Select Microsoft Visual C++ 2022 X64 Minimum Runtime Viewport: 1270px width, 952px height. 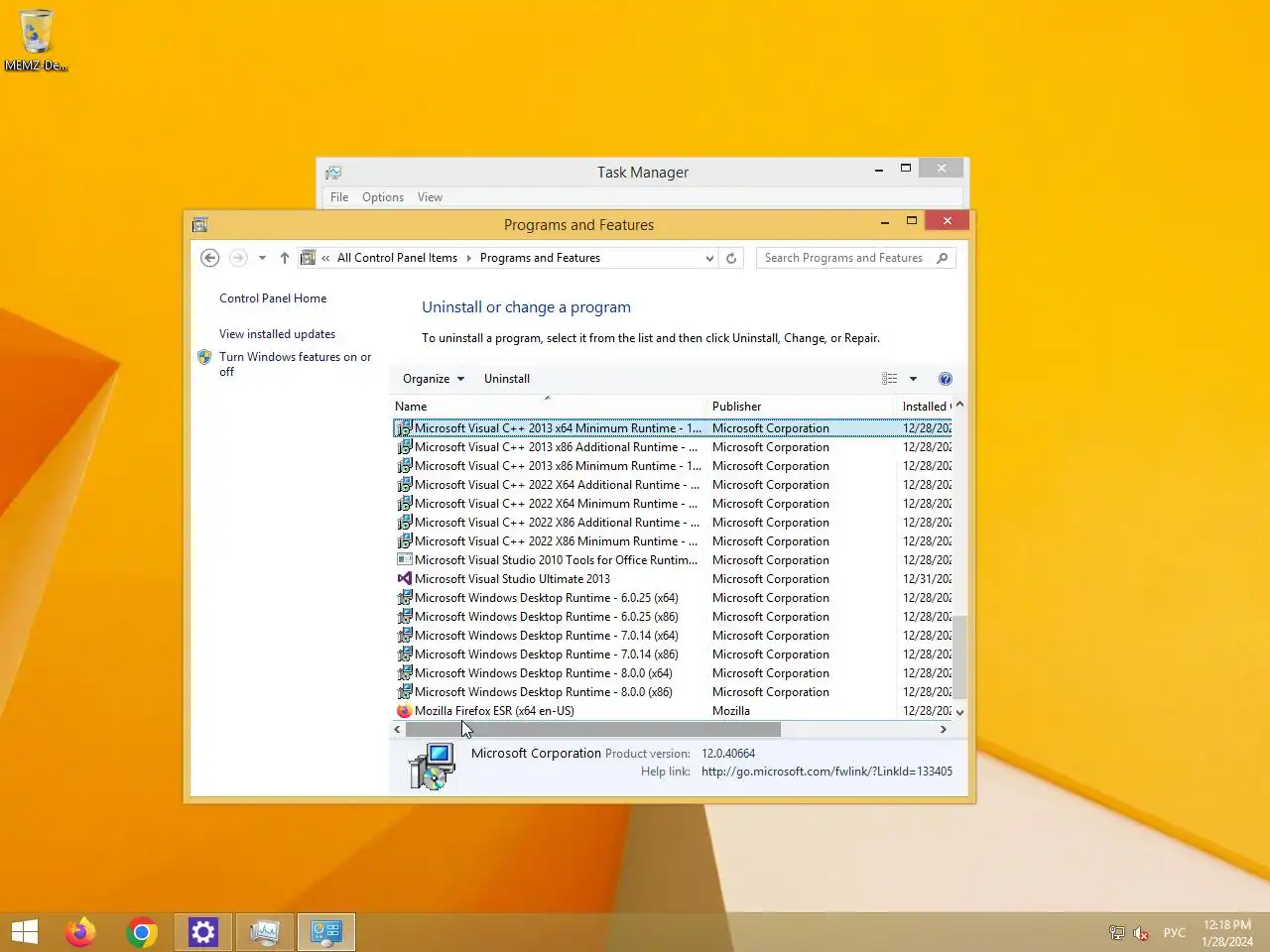673,504
